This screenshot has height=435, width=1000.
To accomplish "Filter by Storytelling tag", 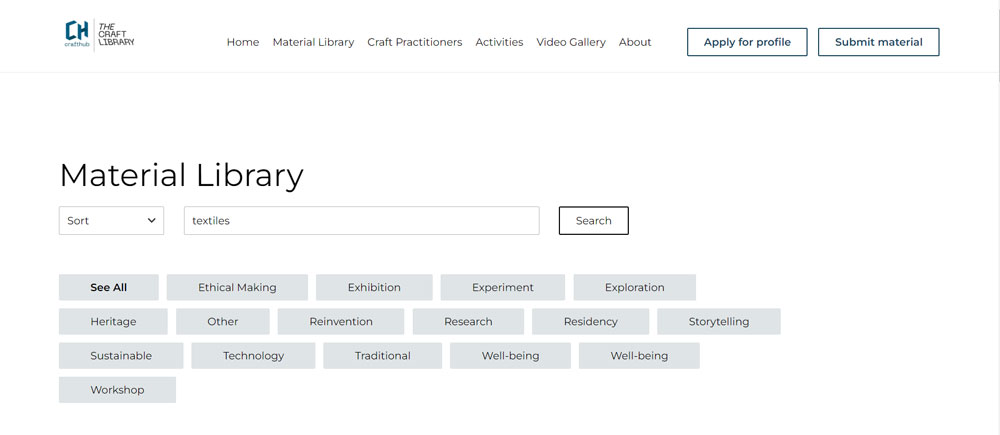I will point(718,322).
